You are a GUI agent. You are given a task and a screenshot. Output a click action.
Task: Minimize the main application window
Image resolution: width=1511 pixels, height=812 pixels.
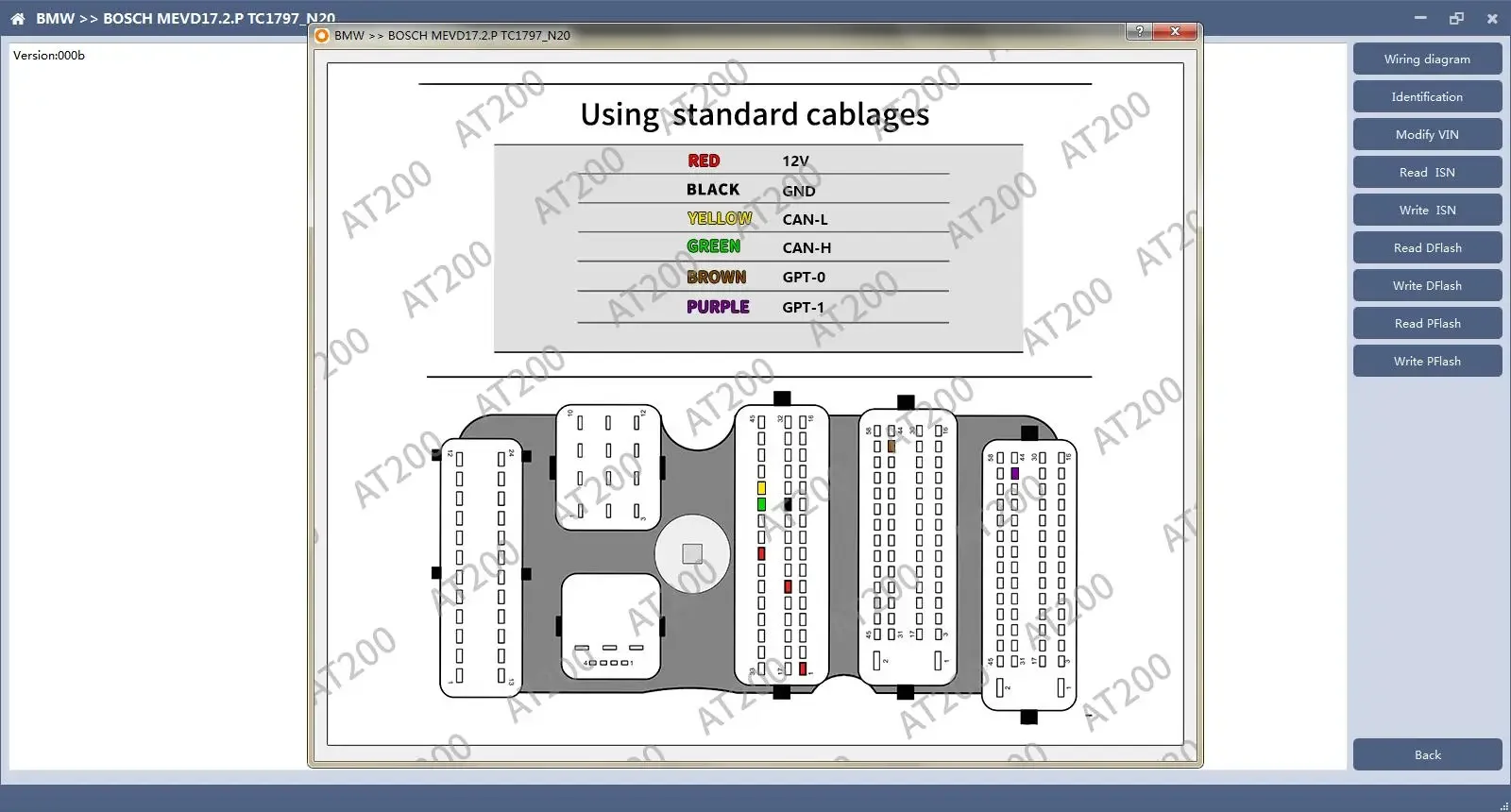1421,18
